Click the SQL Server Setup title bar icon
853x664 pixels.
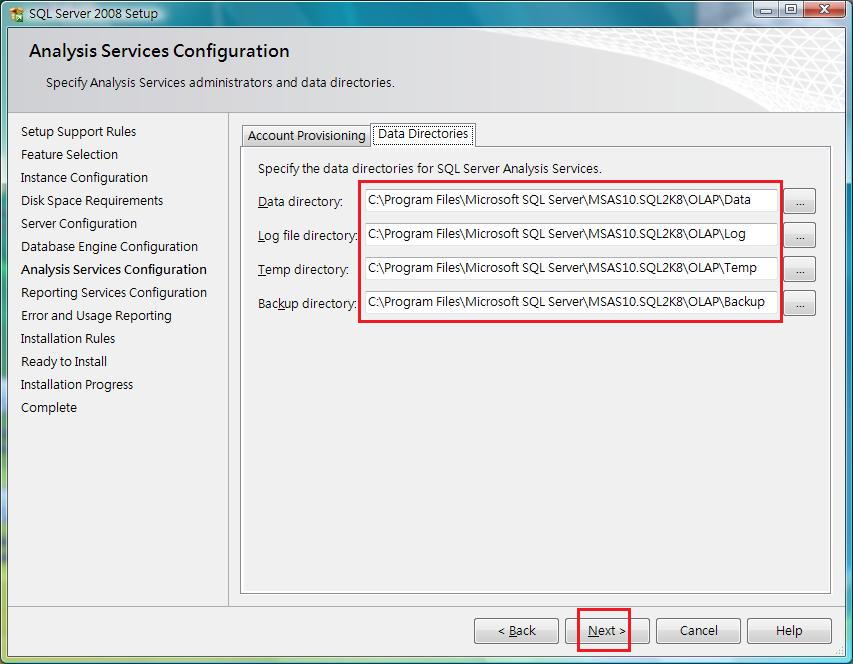click(16, 14)
